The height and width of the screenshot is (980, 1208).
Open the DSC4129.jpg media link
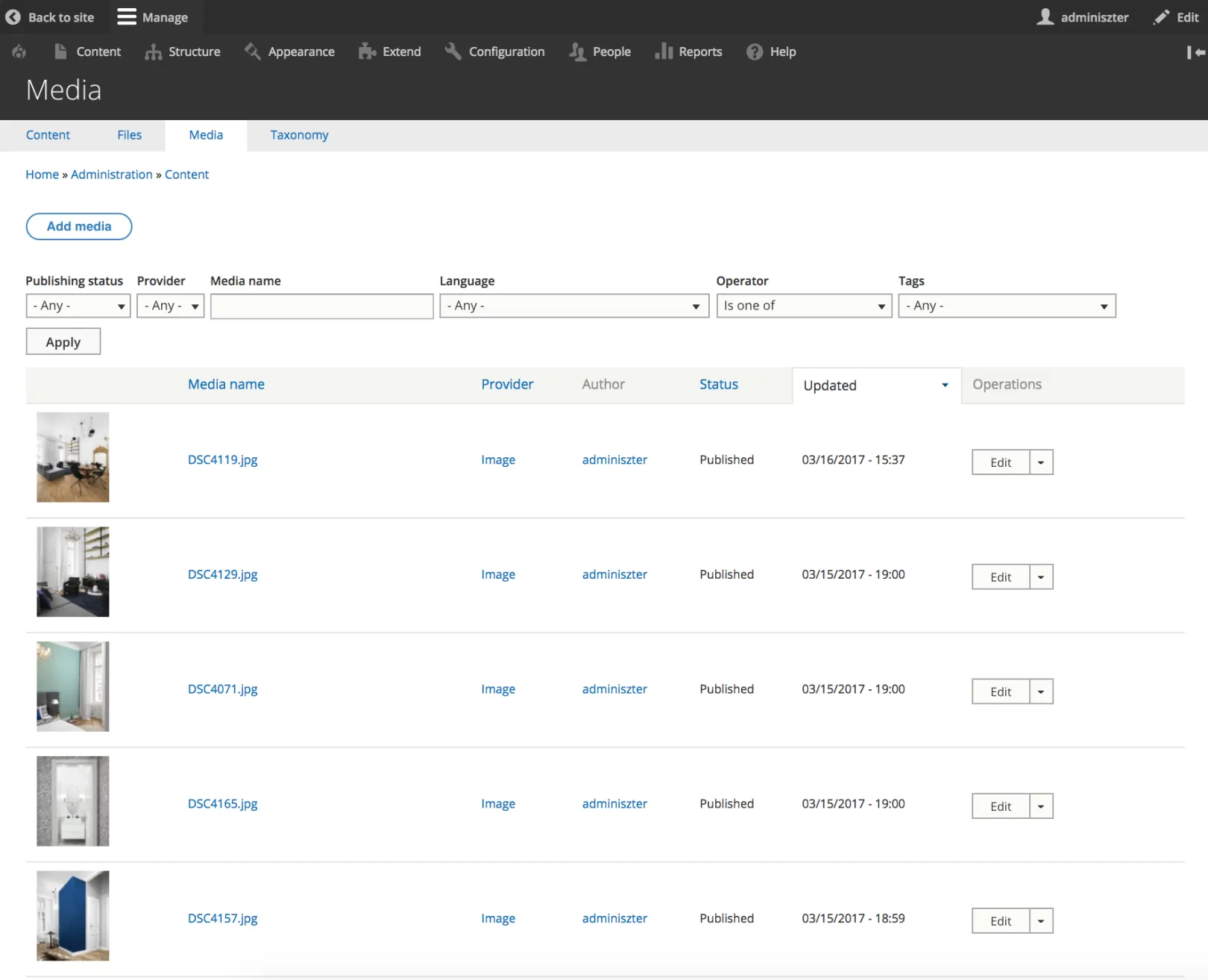(223, 575)
